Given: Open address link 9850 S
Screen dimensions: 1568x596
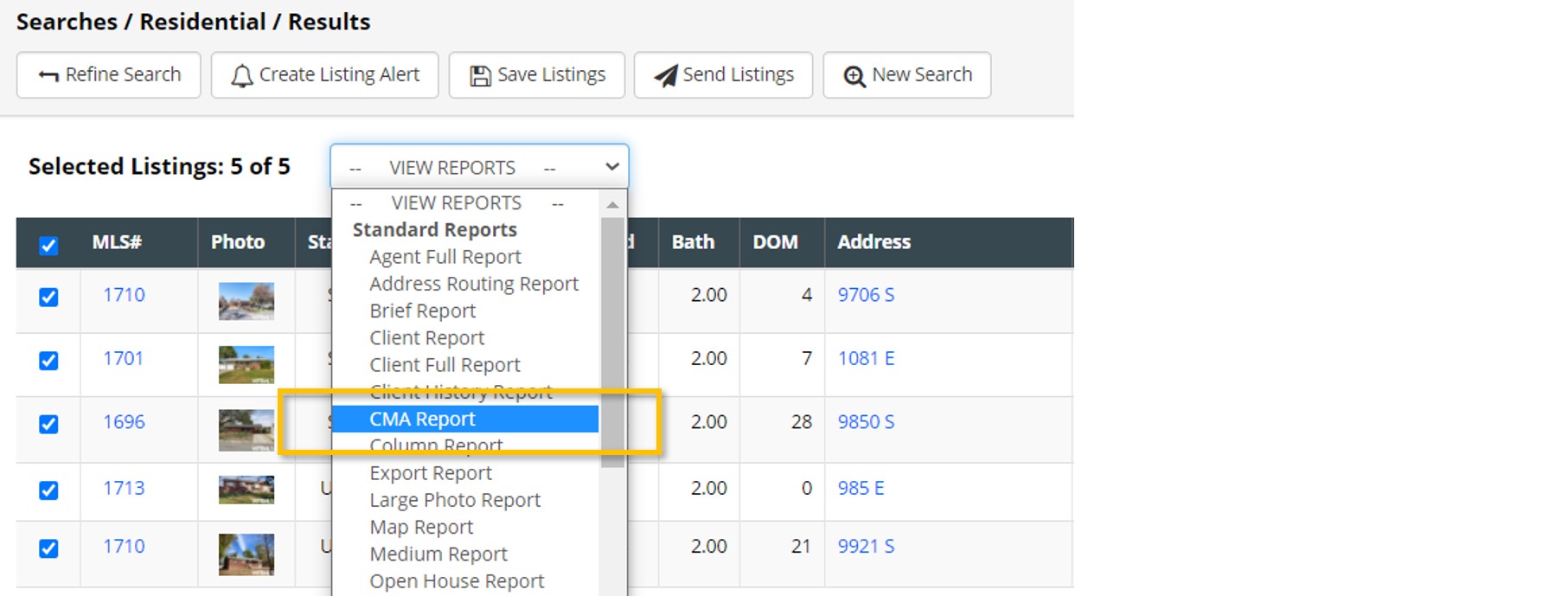Looking at the screenshot, I should [x=866, y=422].
